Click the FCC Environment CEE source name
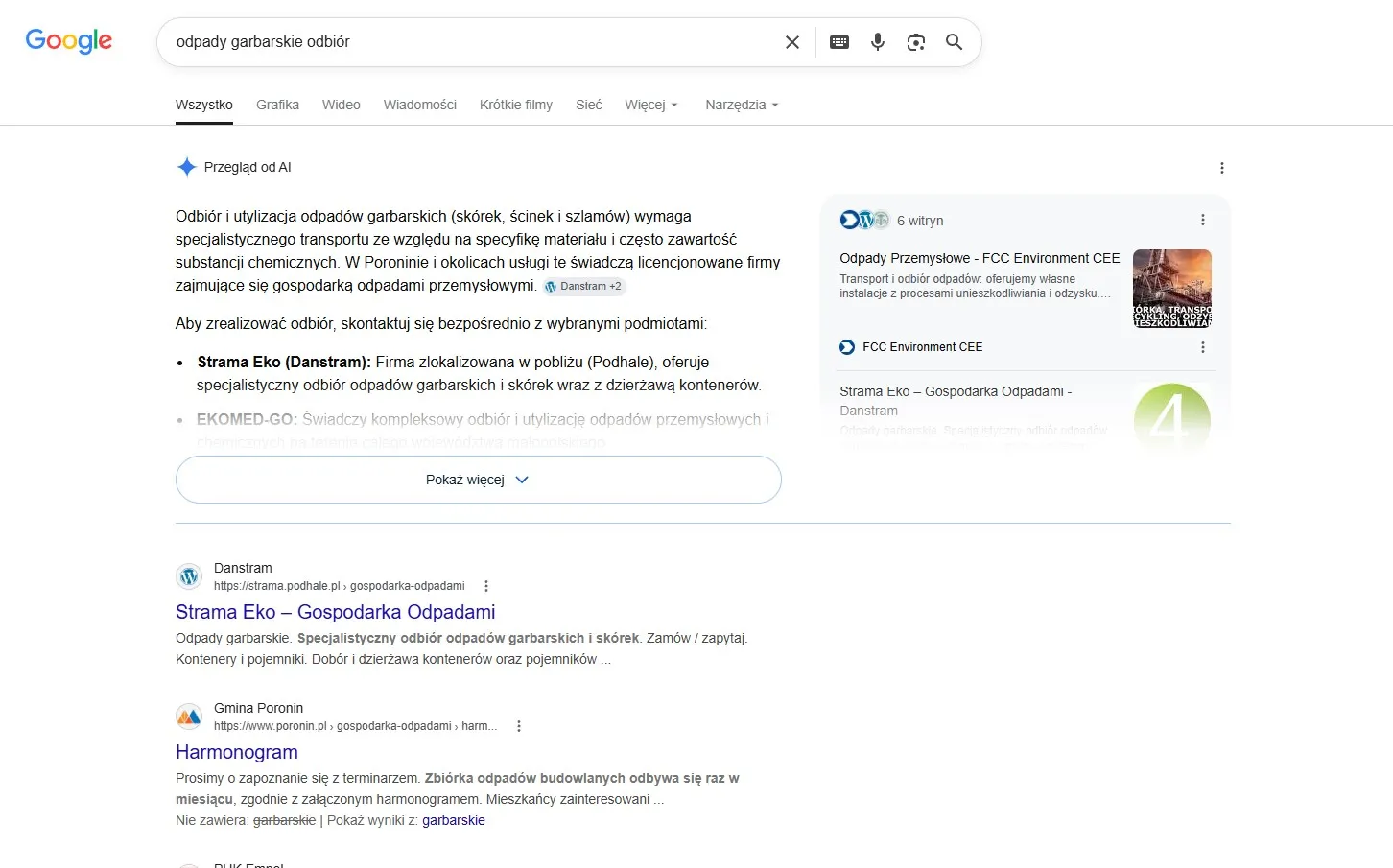This screenshot has width=1393, height=868. [x=923, y=347]
